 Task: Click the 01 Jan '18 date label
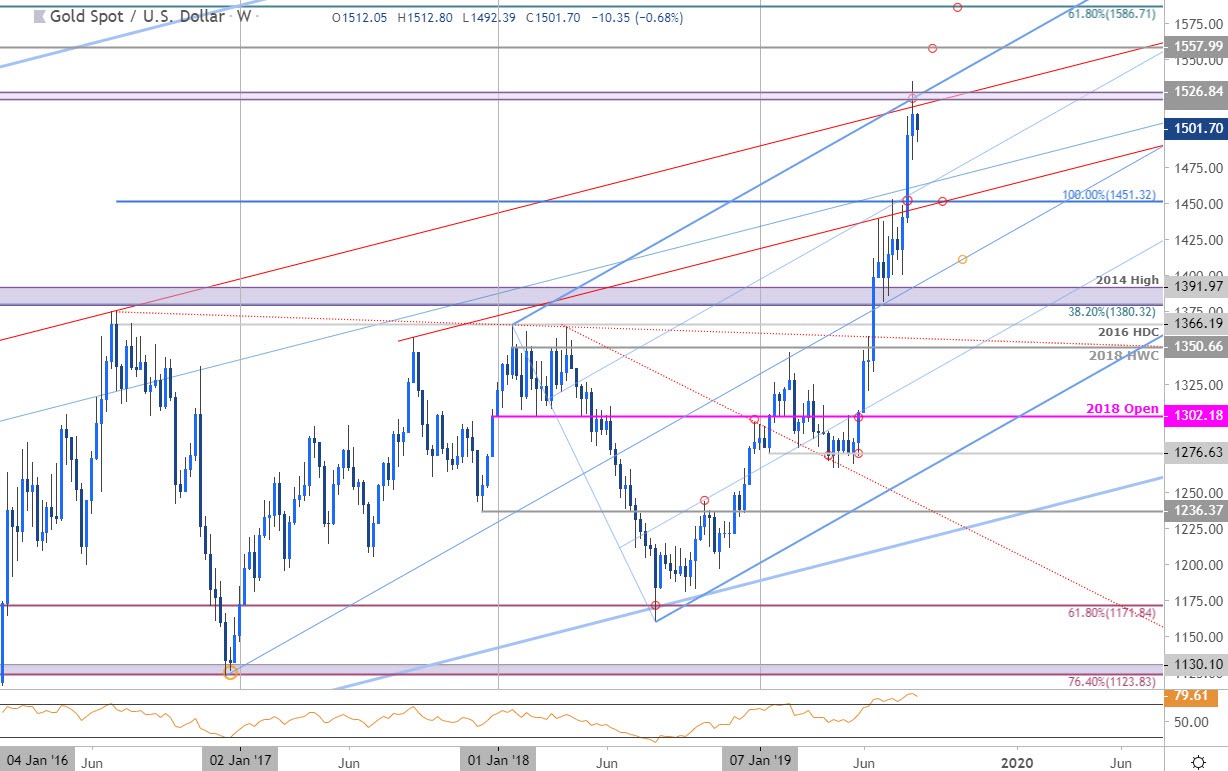point(498,760)
